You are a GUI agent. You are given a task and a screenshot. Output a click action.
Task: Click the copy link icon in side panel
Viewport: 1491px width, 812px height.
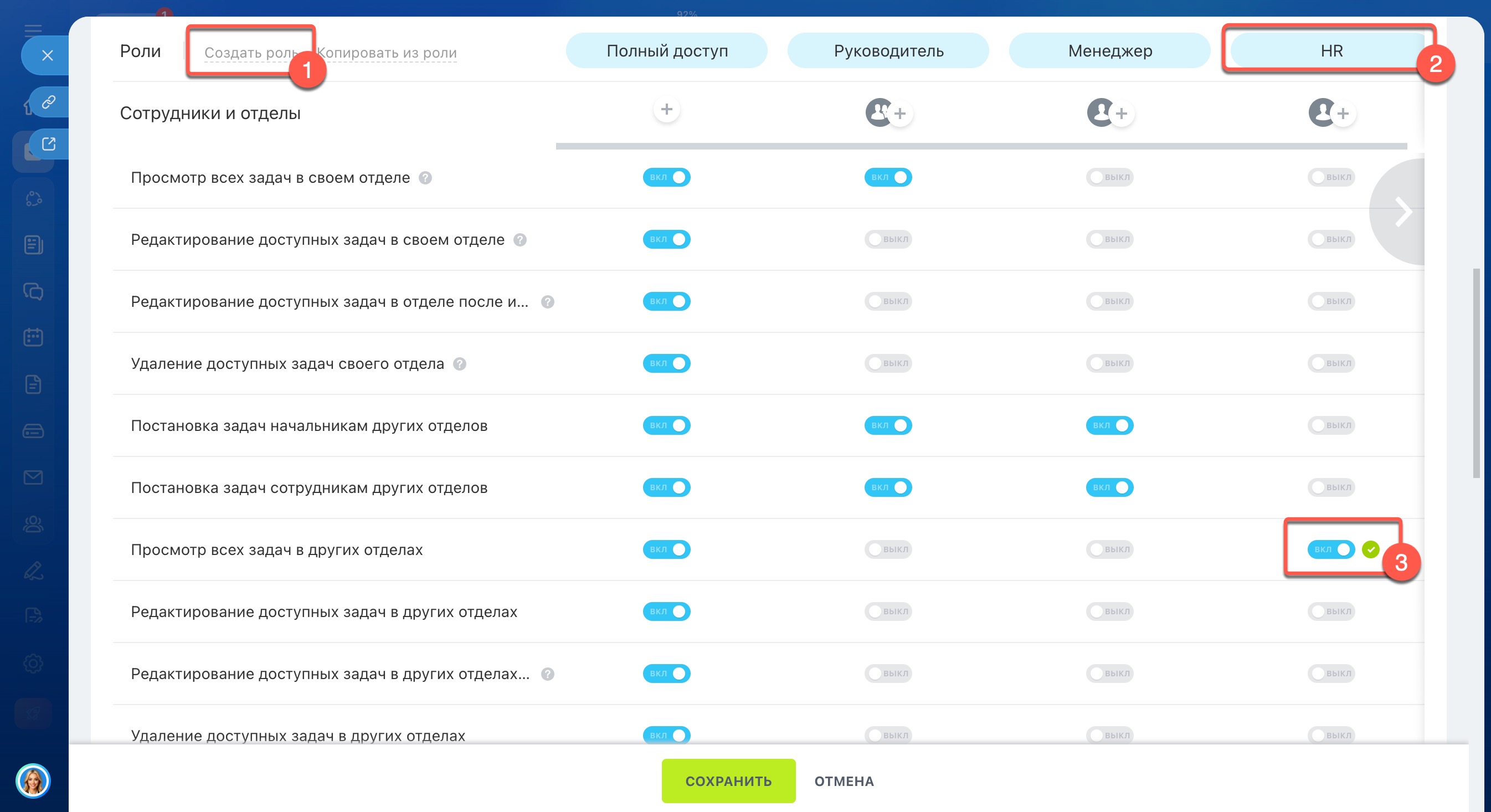pyautogui.click(x=49, y=102)
